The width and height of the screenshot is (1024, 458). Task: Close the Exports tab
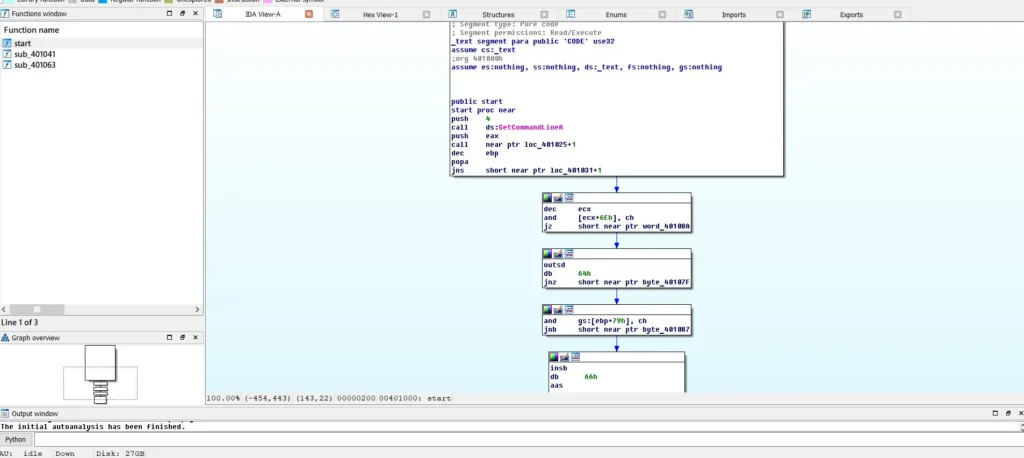click(898, 14)
